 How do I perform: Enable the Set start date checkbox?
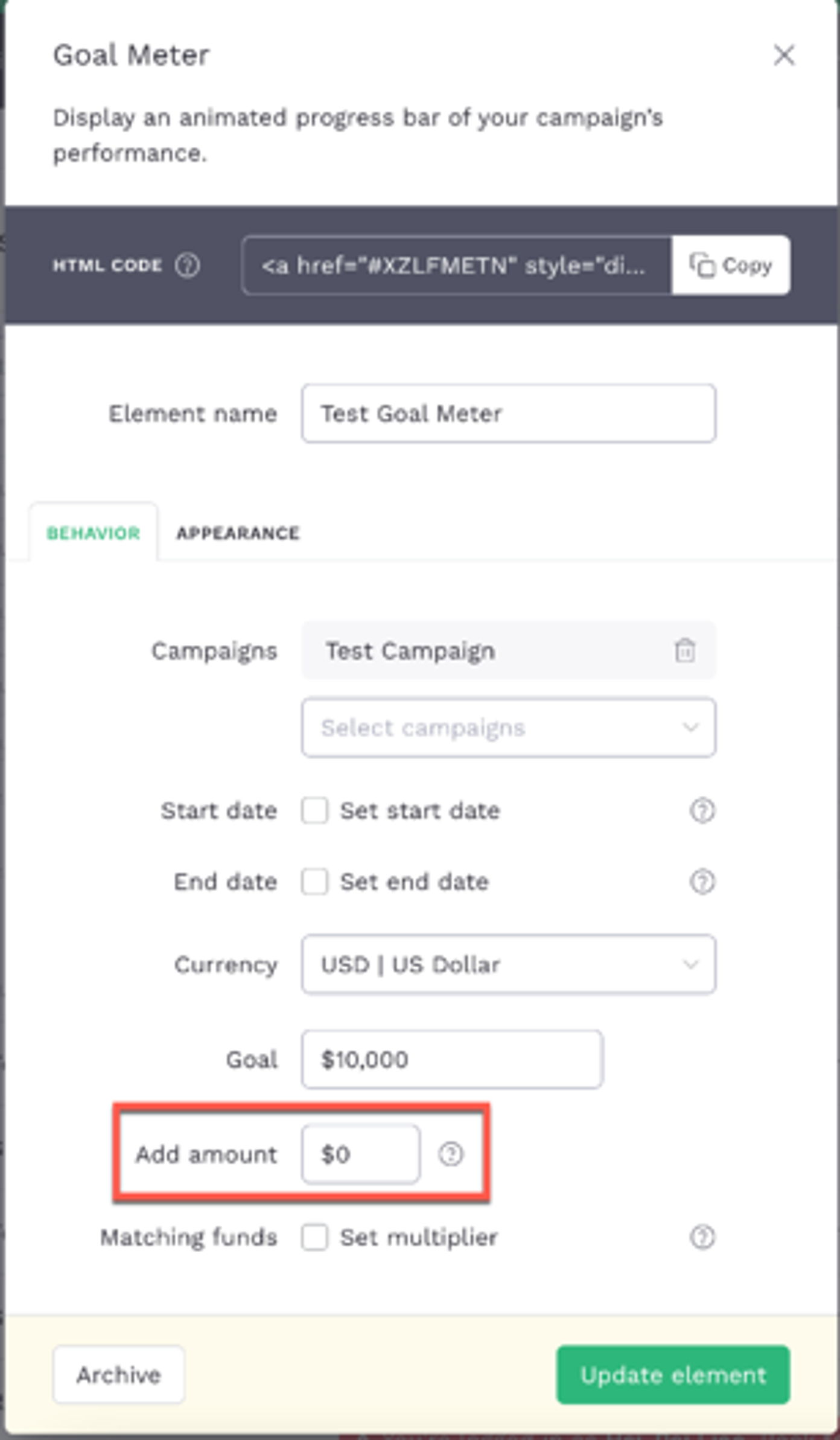(315, 810)
